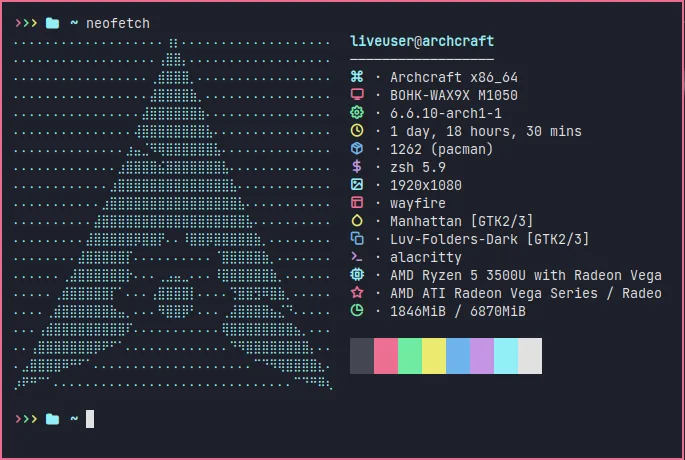
Task: Click the gear kernel icon beside 6.6.10-arch1-1
Action: [x=357, y=112]
